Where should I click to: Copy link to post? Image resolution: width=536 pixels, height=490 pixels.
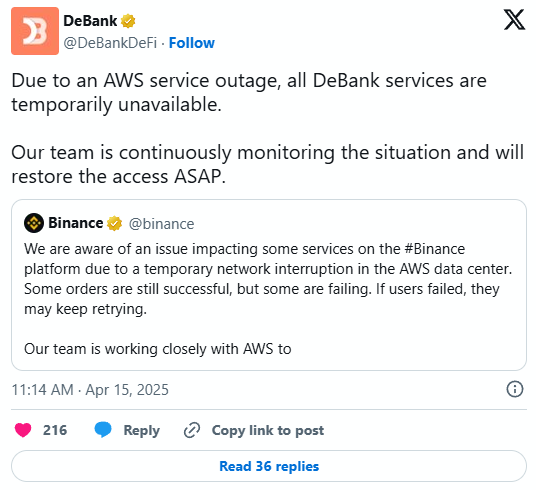tap(268, 430)
